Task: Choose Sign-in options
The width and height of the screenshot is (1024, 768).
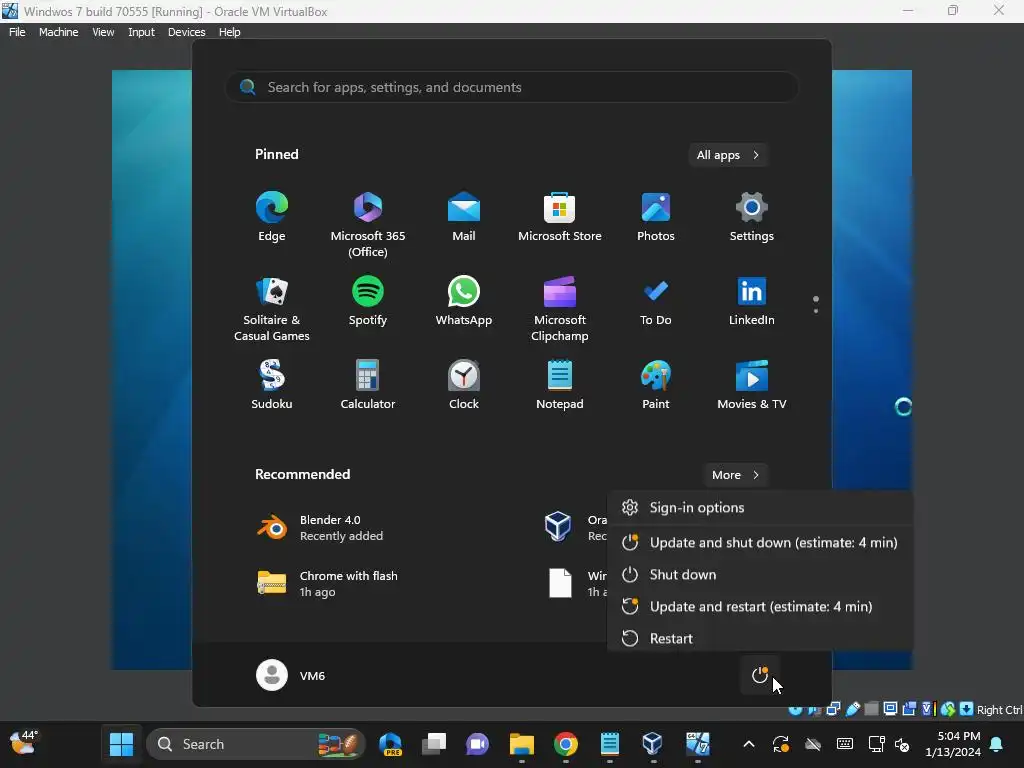Action: click(760, 507)
